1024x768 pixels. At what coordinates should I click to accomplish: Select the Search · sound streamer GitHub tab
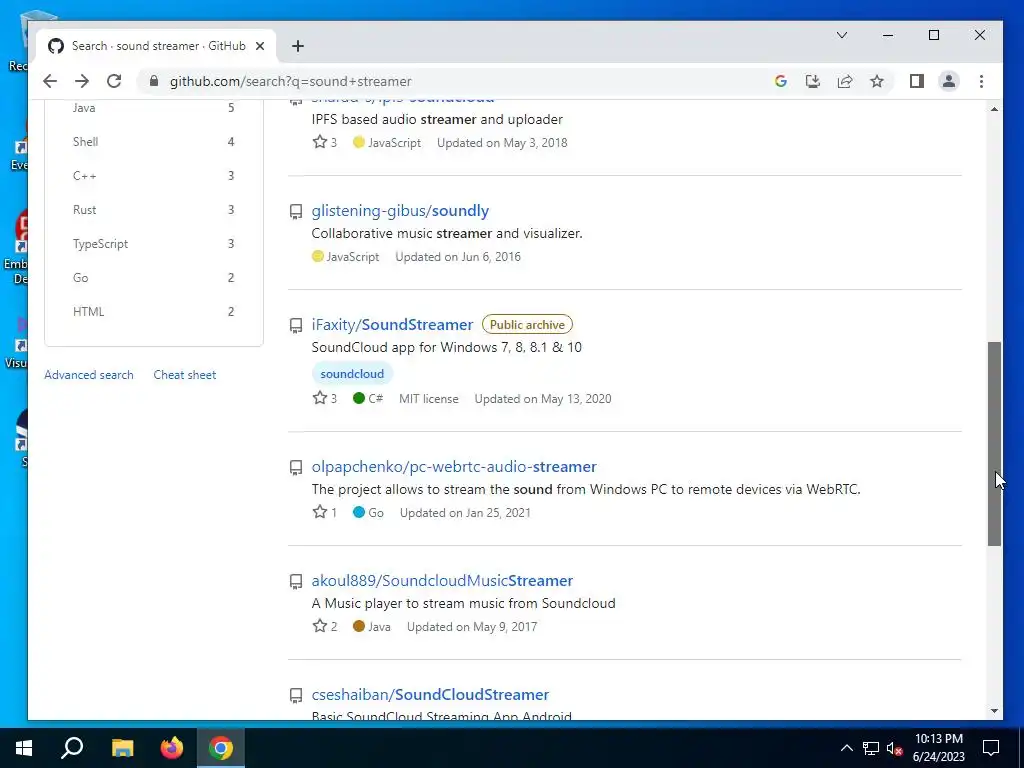click(x=157, y=46)
